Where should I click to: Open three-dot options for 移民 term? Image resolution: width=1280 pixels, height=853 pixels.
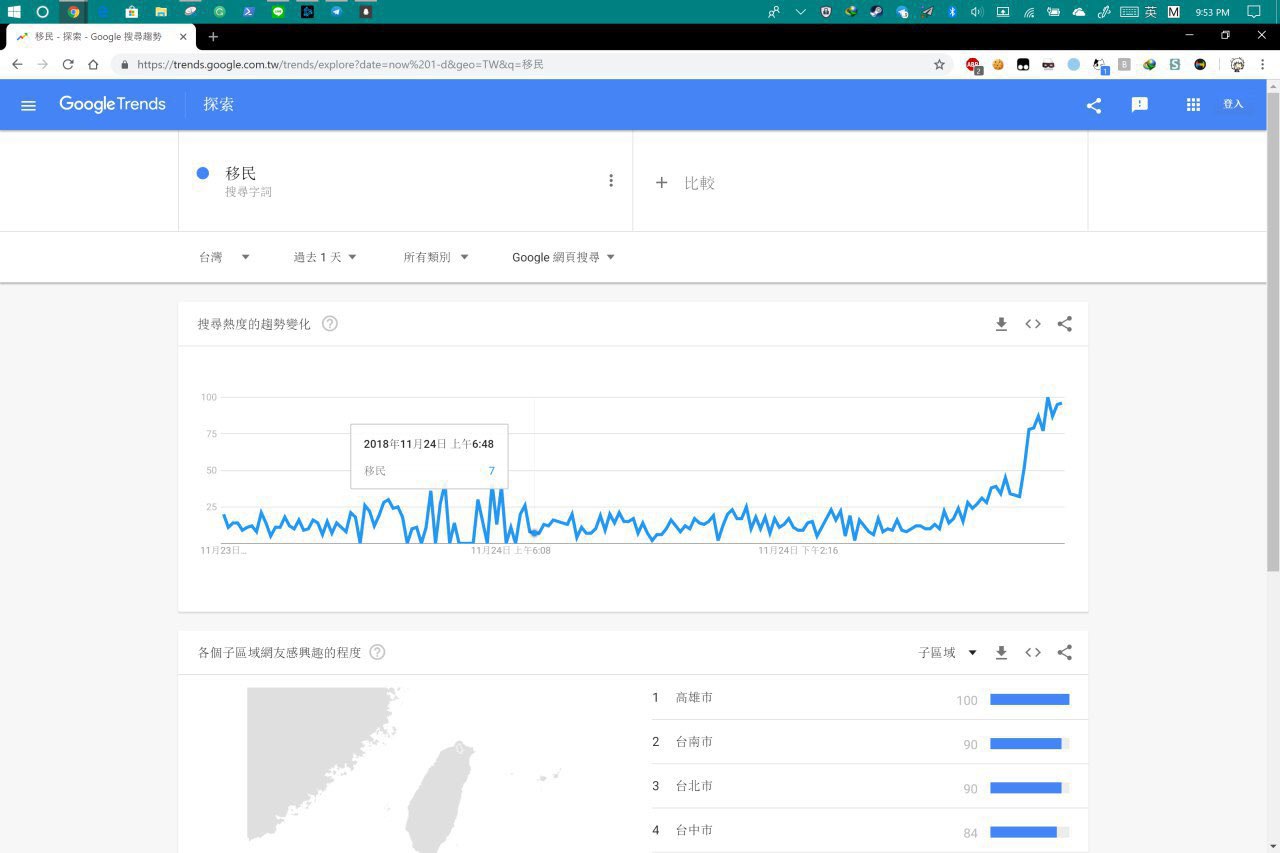(611, 181)
